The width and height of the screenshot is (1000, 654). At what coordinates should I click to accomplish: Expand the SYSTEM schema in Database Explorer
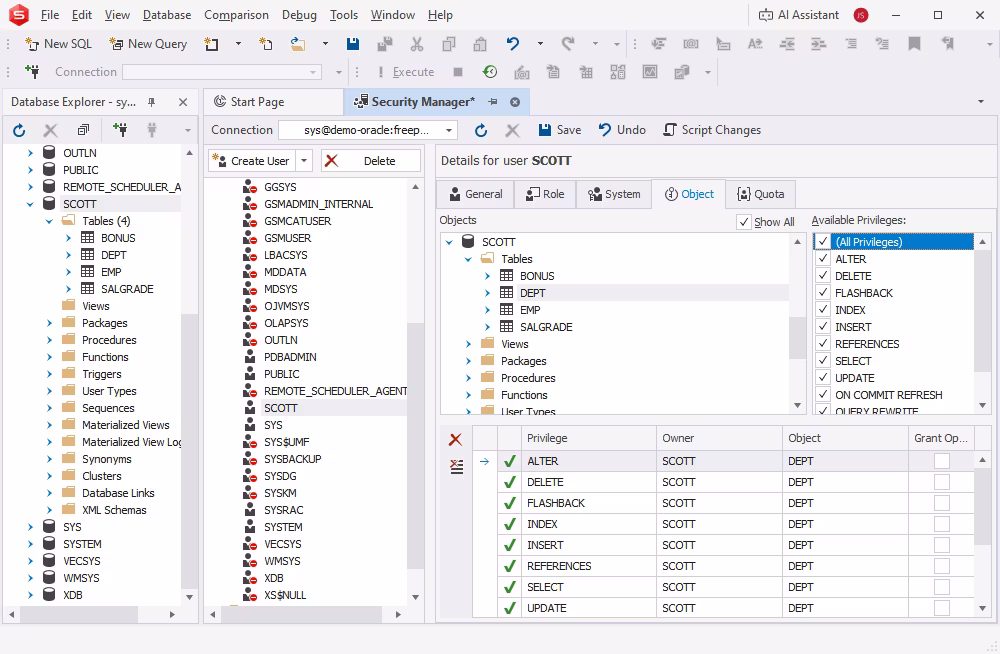point(30,544)
